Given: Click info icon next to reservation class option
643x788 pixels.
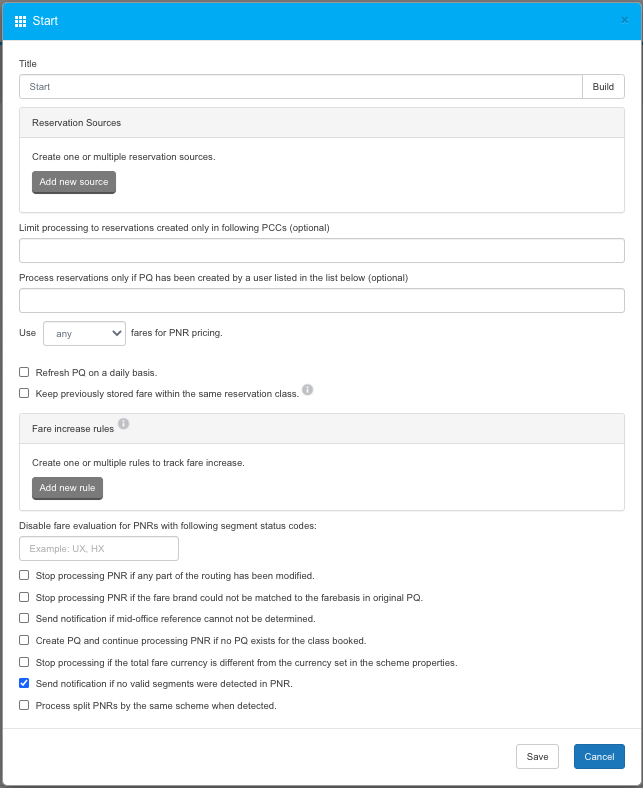Looking at the screenshot, I should tap(308, 390).
